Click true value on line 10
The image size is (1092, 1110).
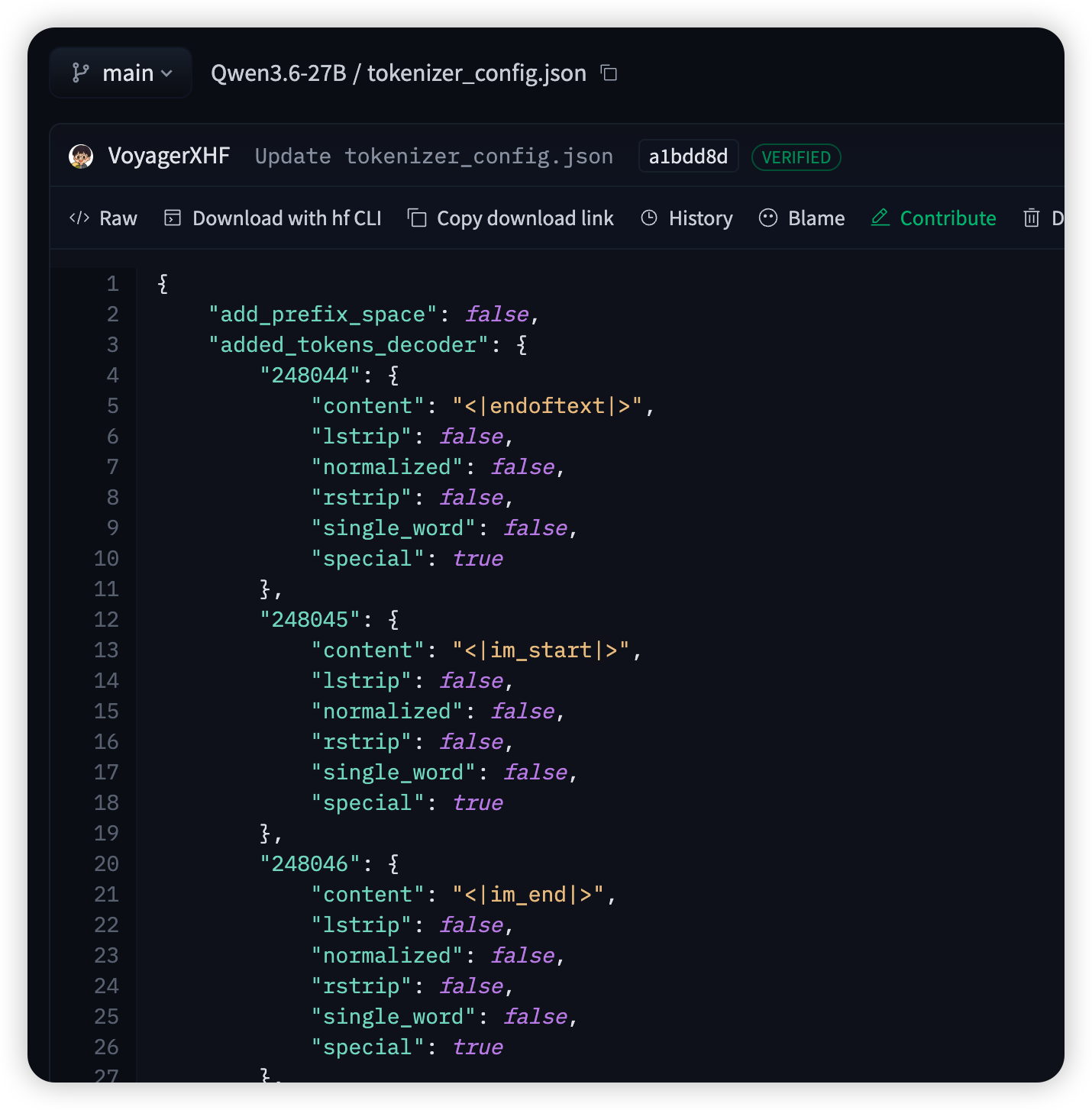[x=478, y=559]
